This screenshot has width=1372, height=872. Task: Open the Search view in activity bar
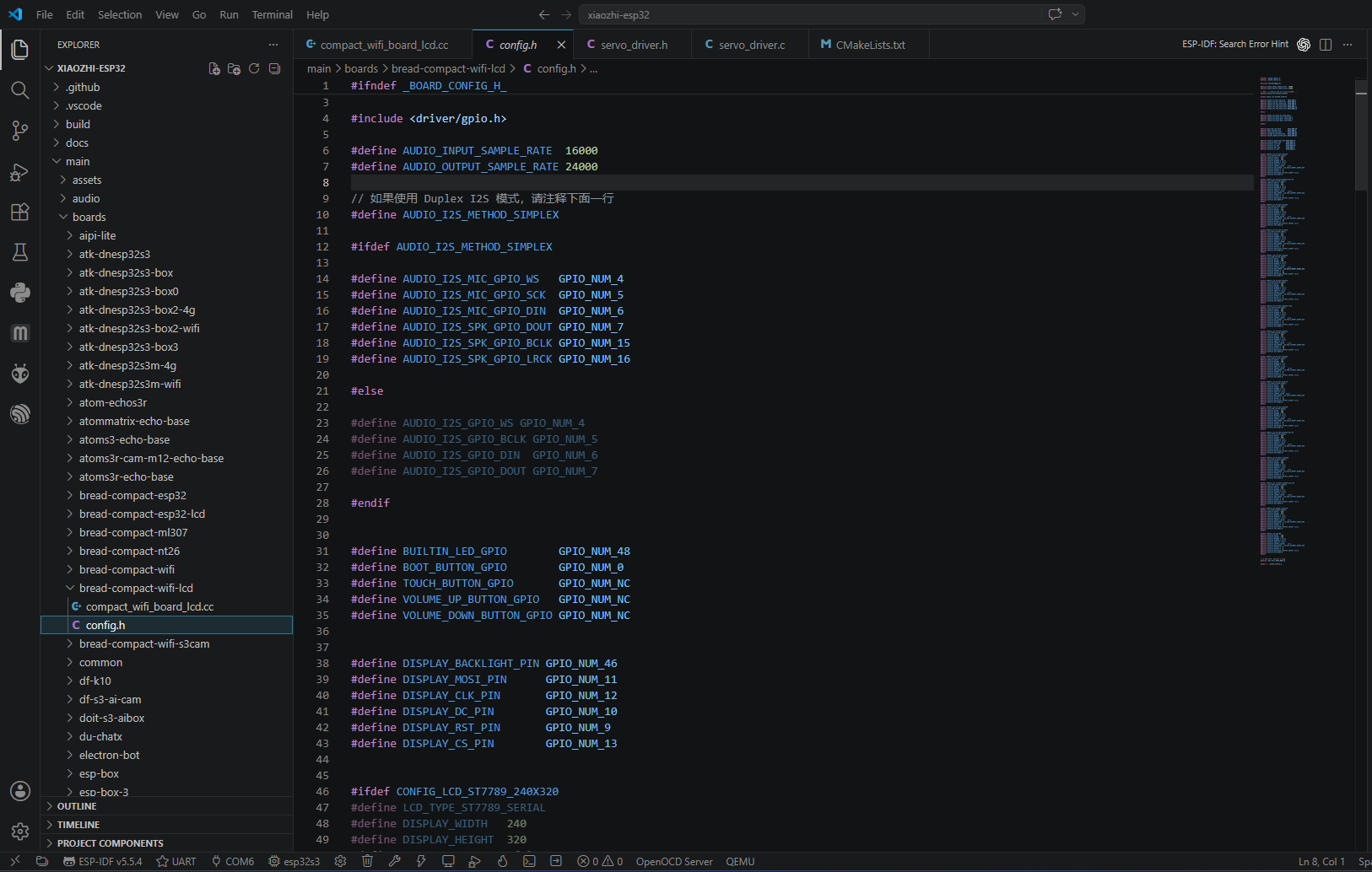(20, 90)
